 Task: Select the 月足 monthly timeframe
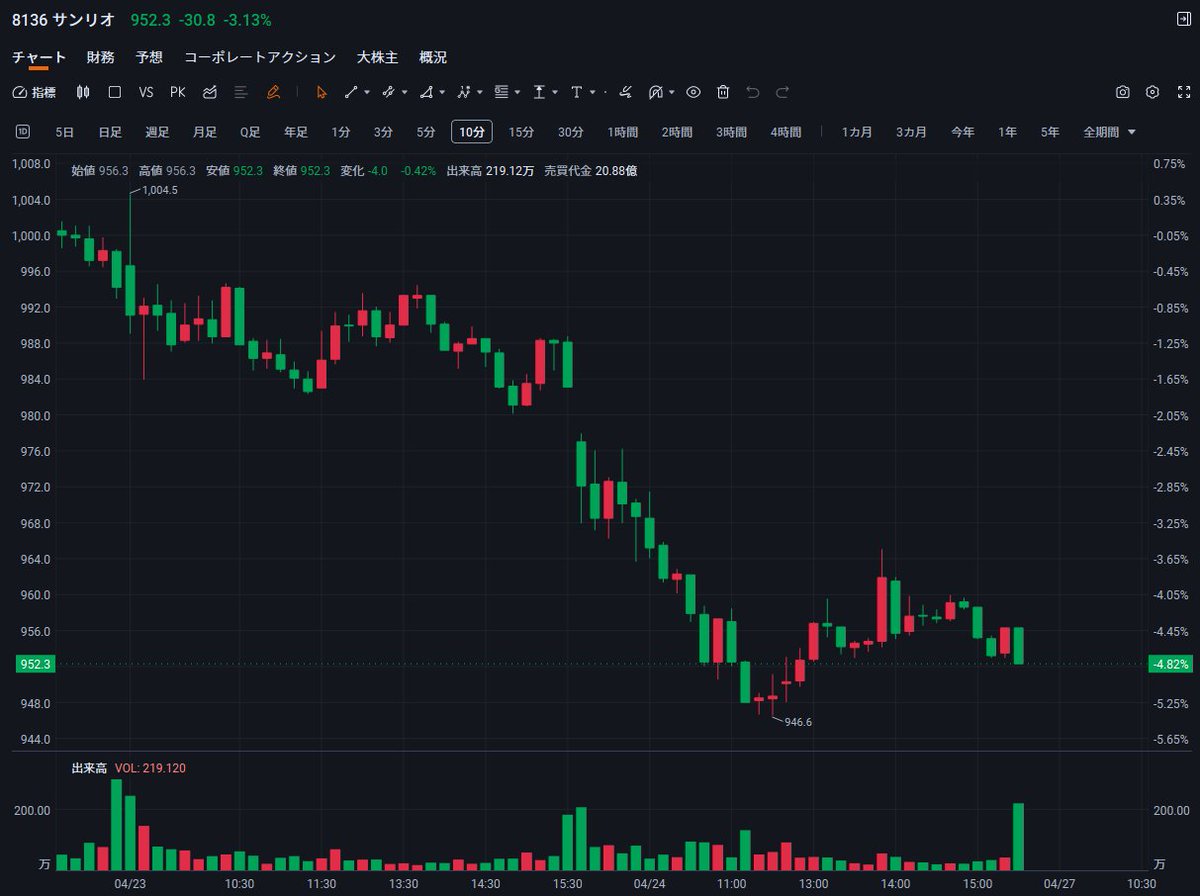(205, 132)
